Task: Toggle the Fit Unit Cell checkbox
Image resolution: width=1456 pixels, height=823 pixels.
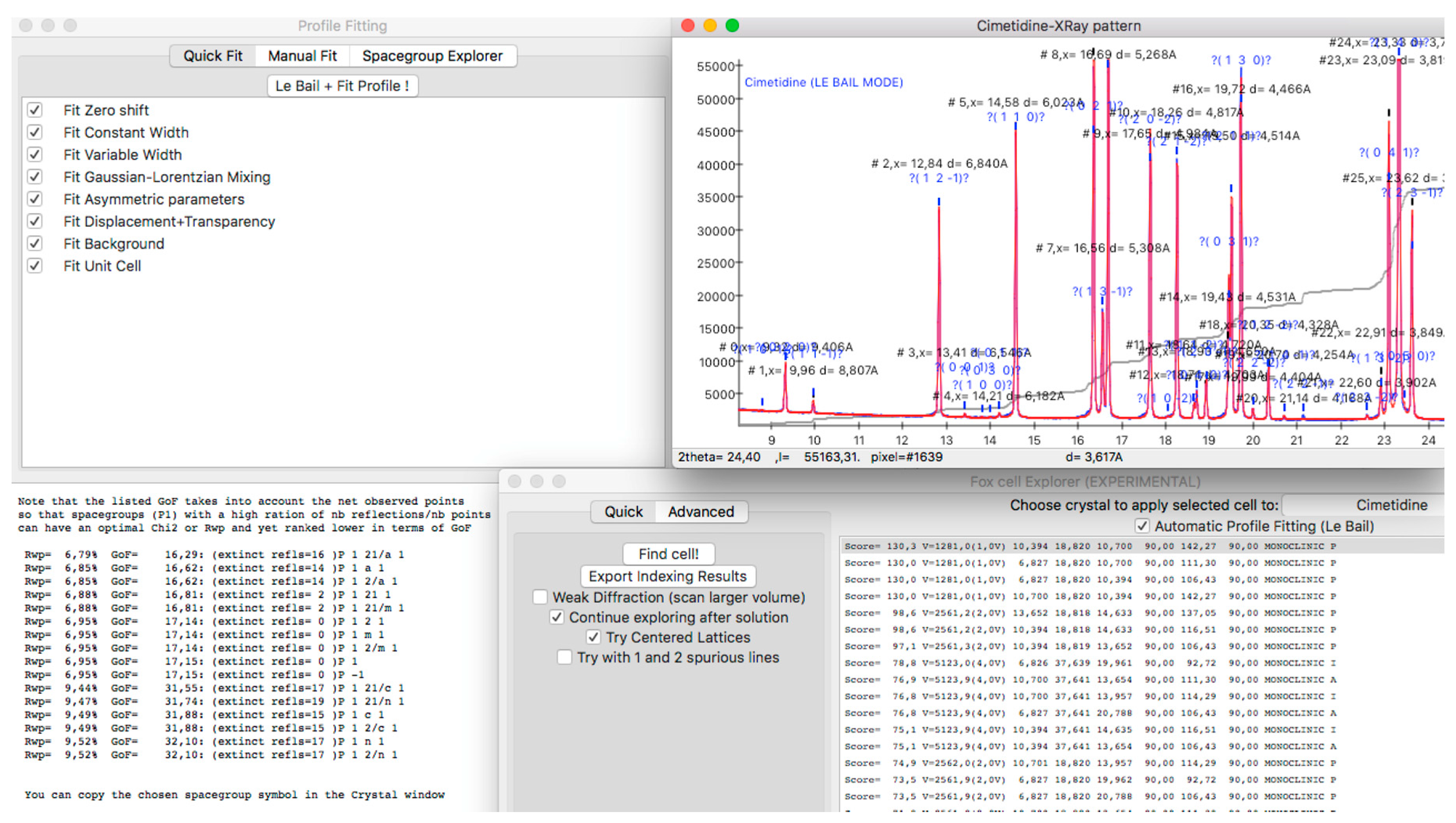Action: (35, 266)
